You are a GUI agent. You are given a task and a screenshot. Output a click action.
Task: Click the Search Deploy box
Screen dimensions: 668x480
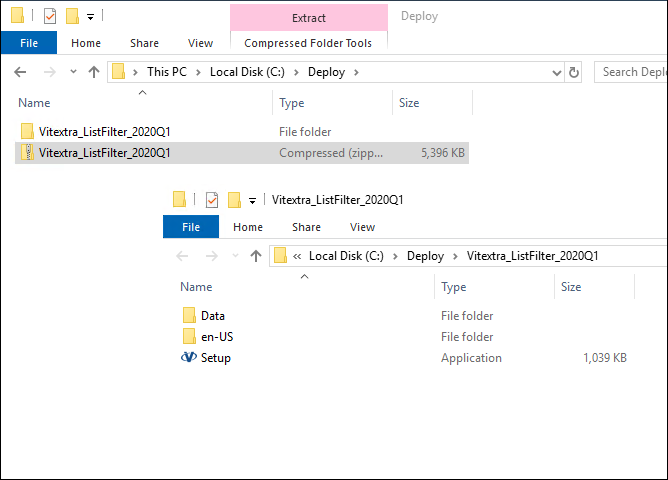631,72
